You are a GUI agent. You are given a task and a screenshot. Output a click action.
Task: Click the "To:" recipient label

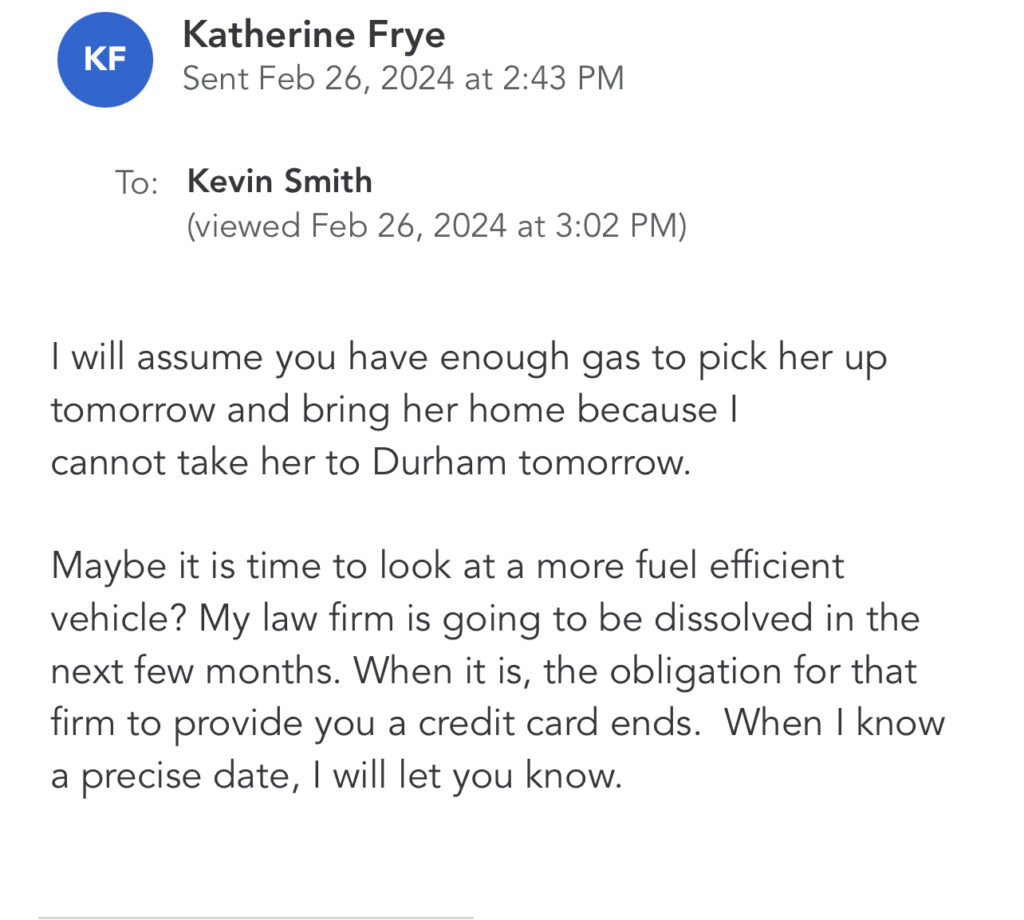[137, 184]
